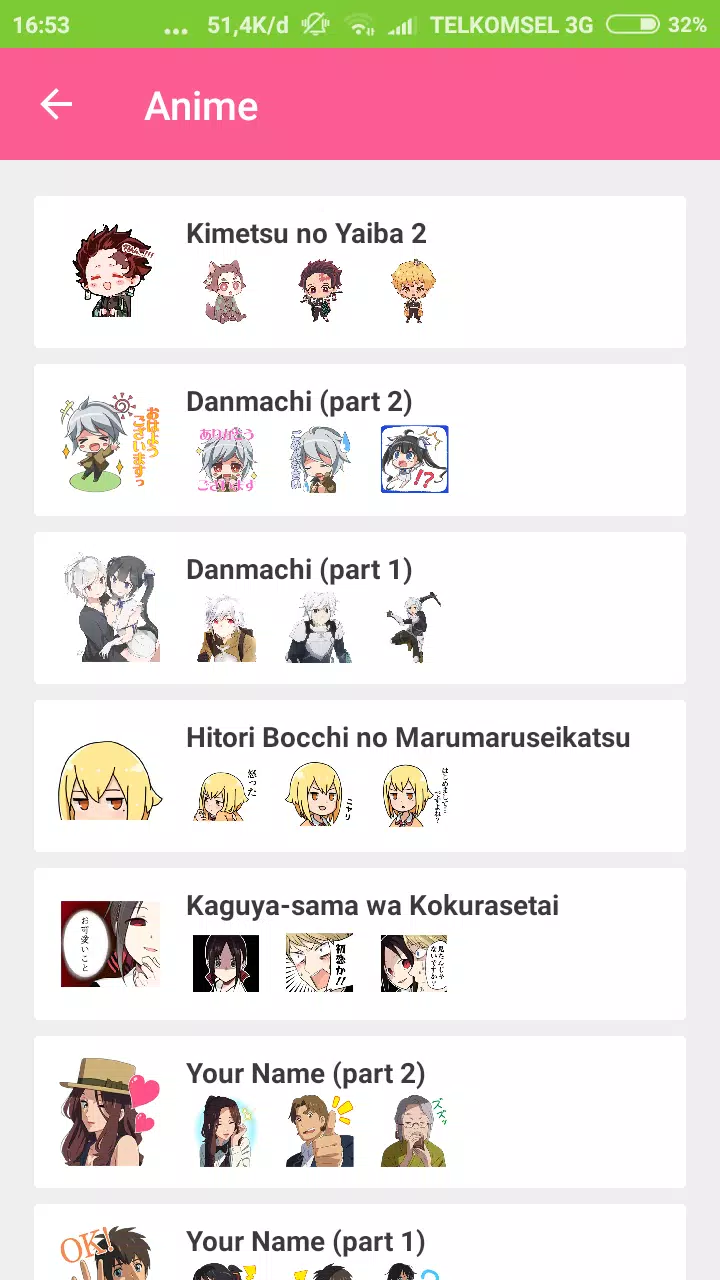Select the middle blonde girl sticker in Hitori Bocchi
This screenshot has width=720, height=1280.
pyautogui.click(x=320, y=795)
